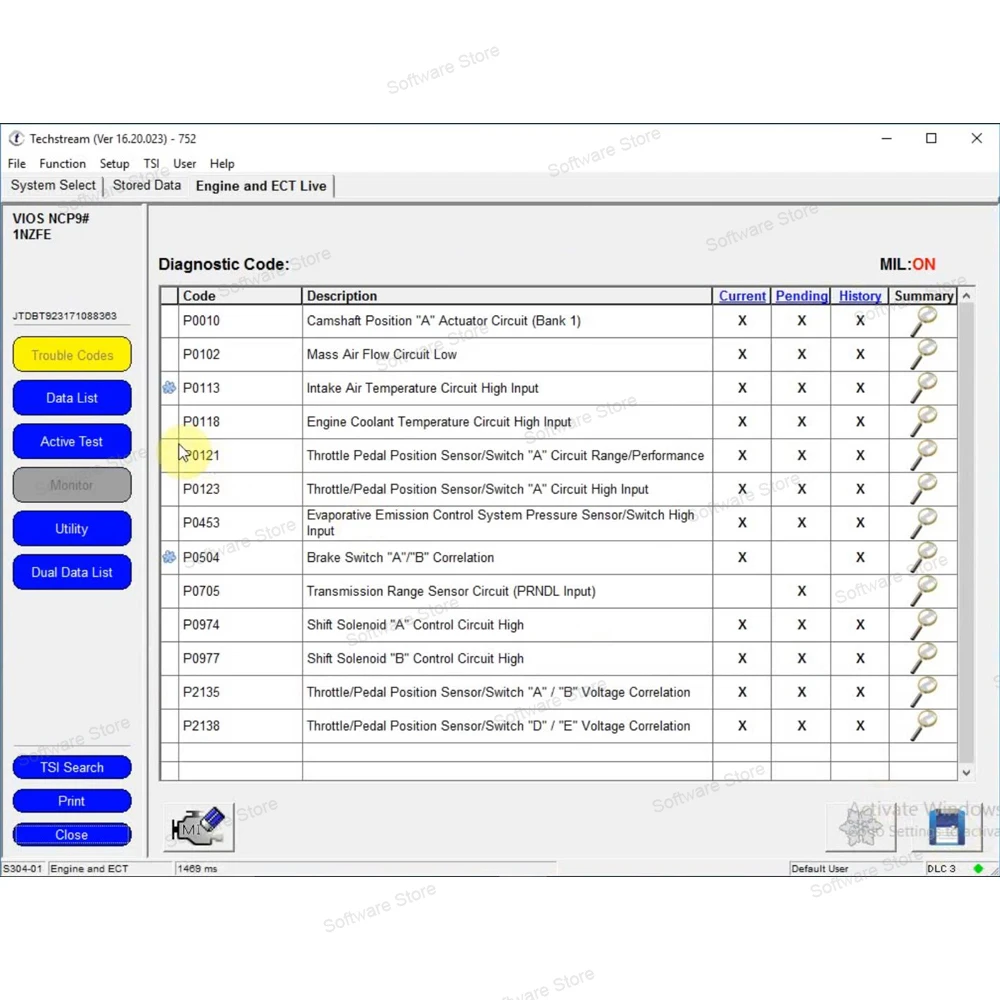This screenshot has width=1000, height=1000.
Task: Sort by the Current column header
Action: (742, 296)
